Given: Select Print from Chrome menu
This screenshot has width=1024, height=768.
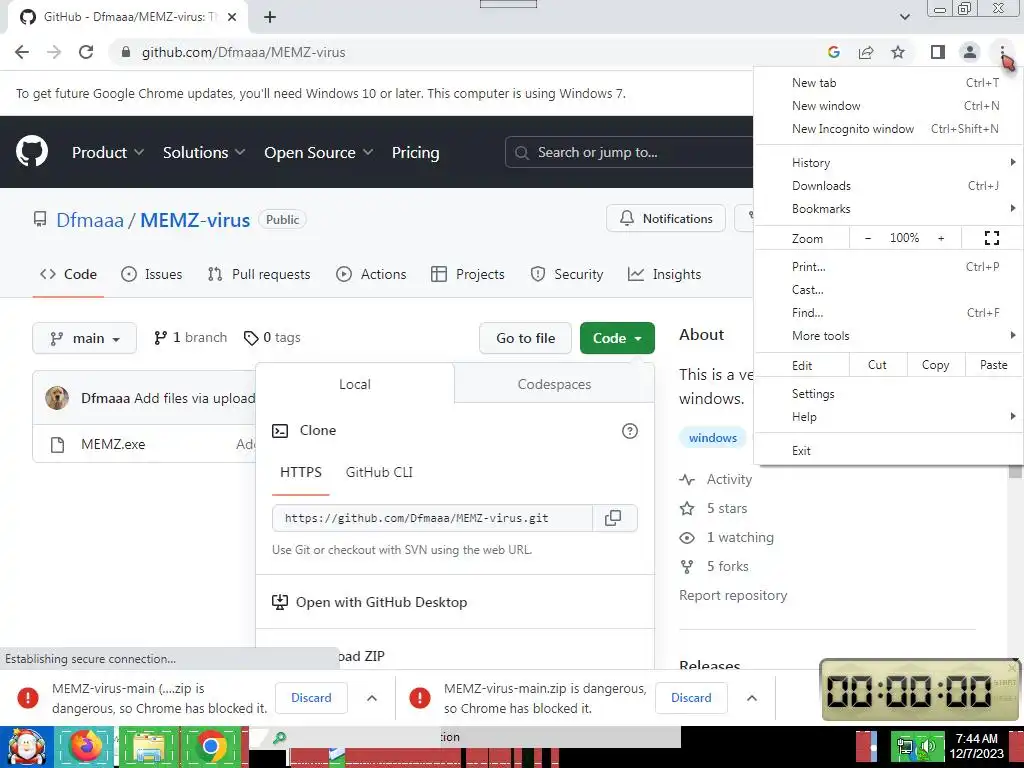Looking at the screenshot, I should (x=888, y=266).
